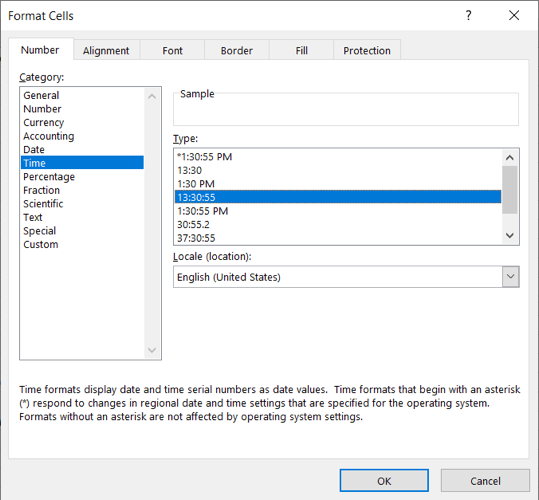This screenshot has height=500, width=539.
Task: Click the Category list scroll down arrow
Action: point(152,350)
